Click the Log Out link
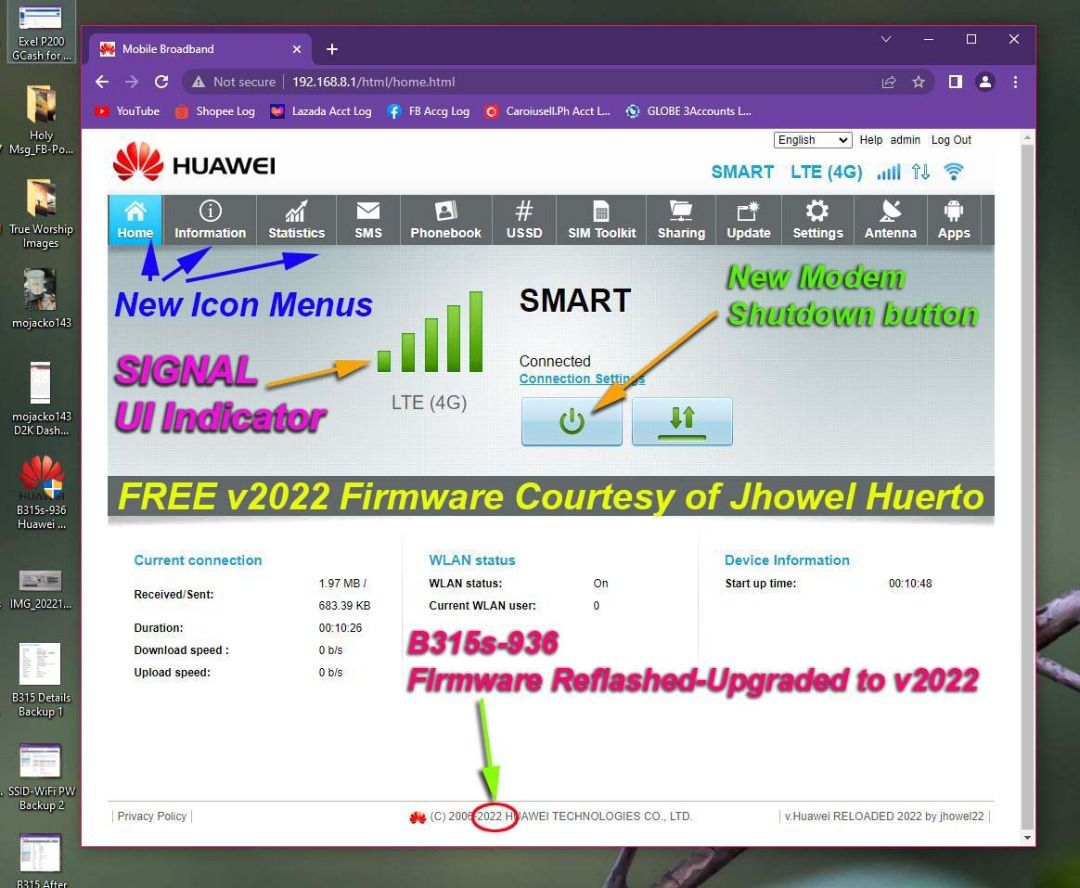 (x=951, y=140)
